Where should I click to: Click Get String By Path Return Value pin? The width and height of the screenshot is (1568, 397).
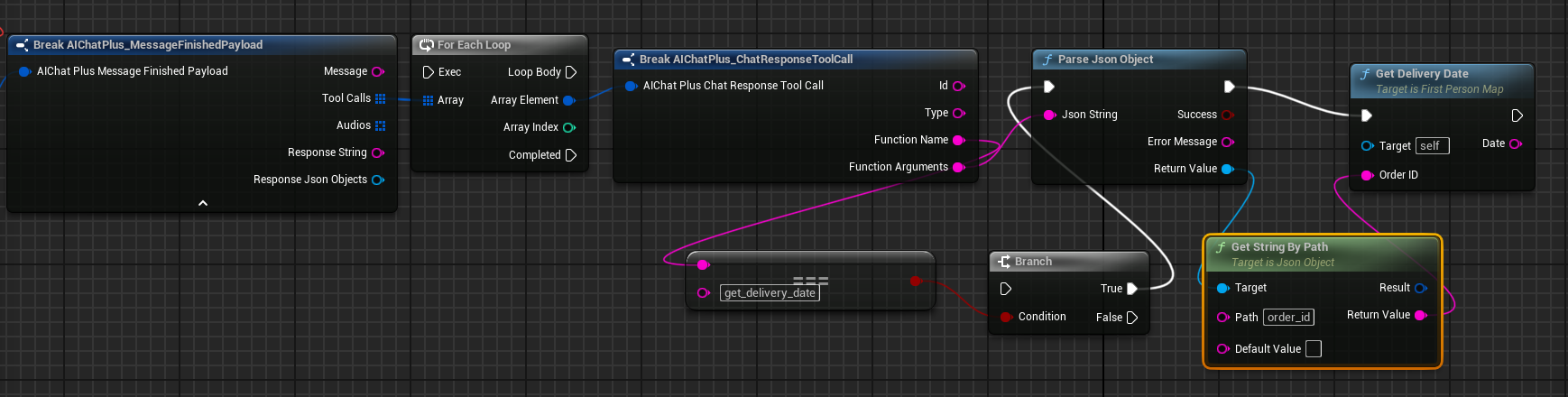coord(1421,315)
